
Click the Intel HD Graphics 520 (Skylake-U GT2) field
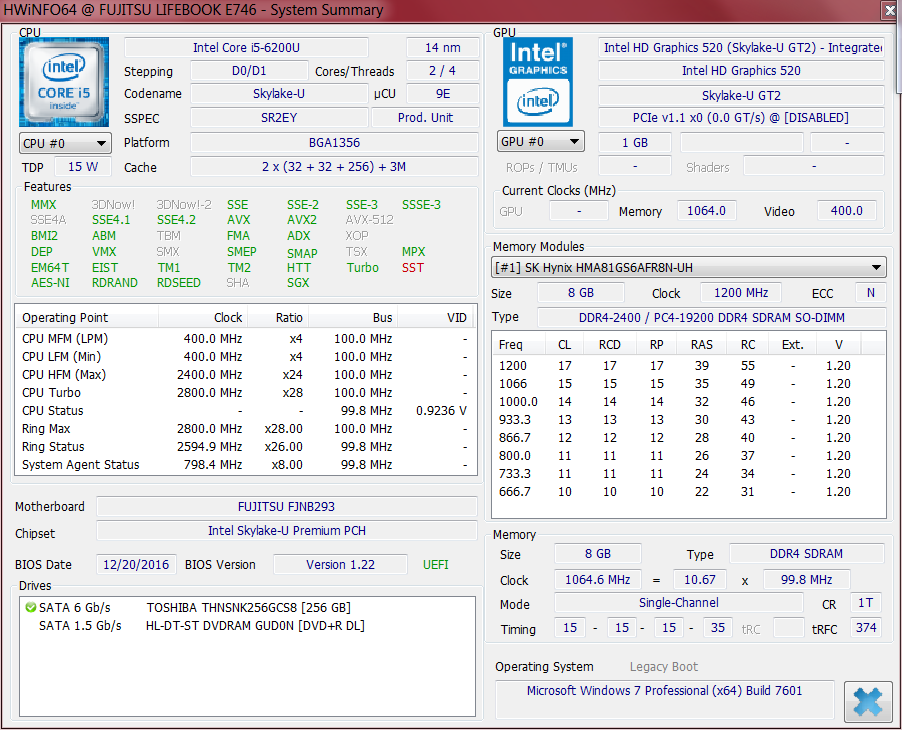coord(741,48)
